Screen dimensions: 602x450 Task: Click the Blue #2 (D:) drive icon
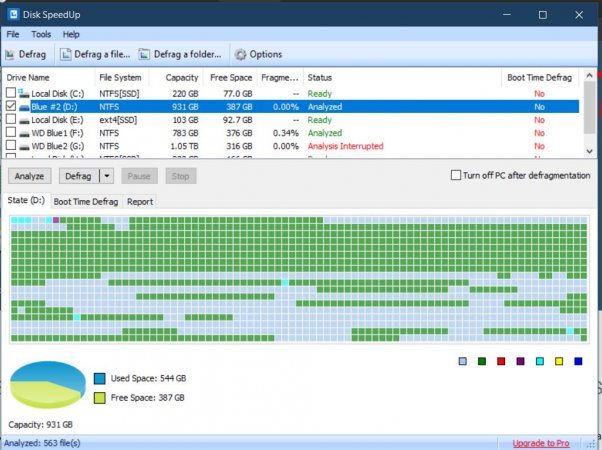pyautogui.click(x=24, y=107)
